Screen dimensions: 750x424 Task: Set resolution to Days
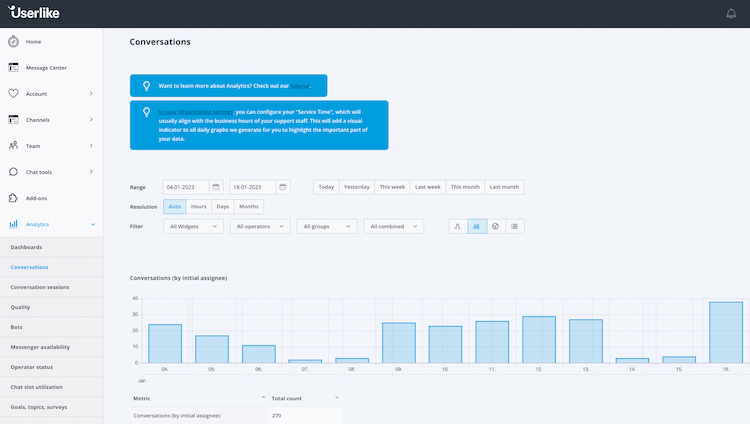[x=223, y=206]
